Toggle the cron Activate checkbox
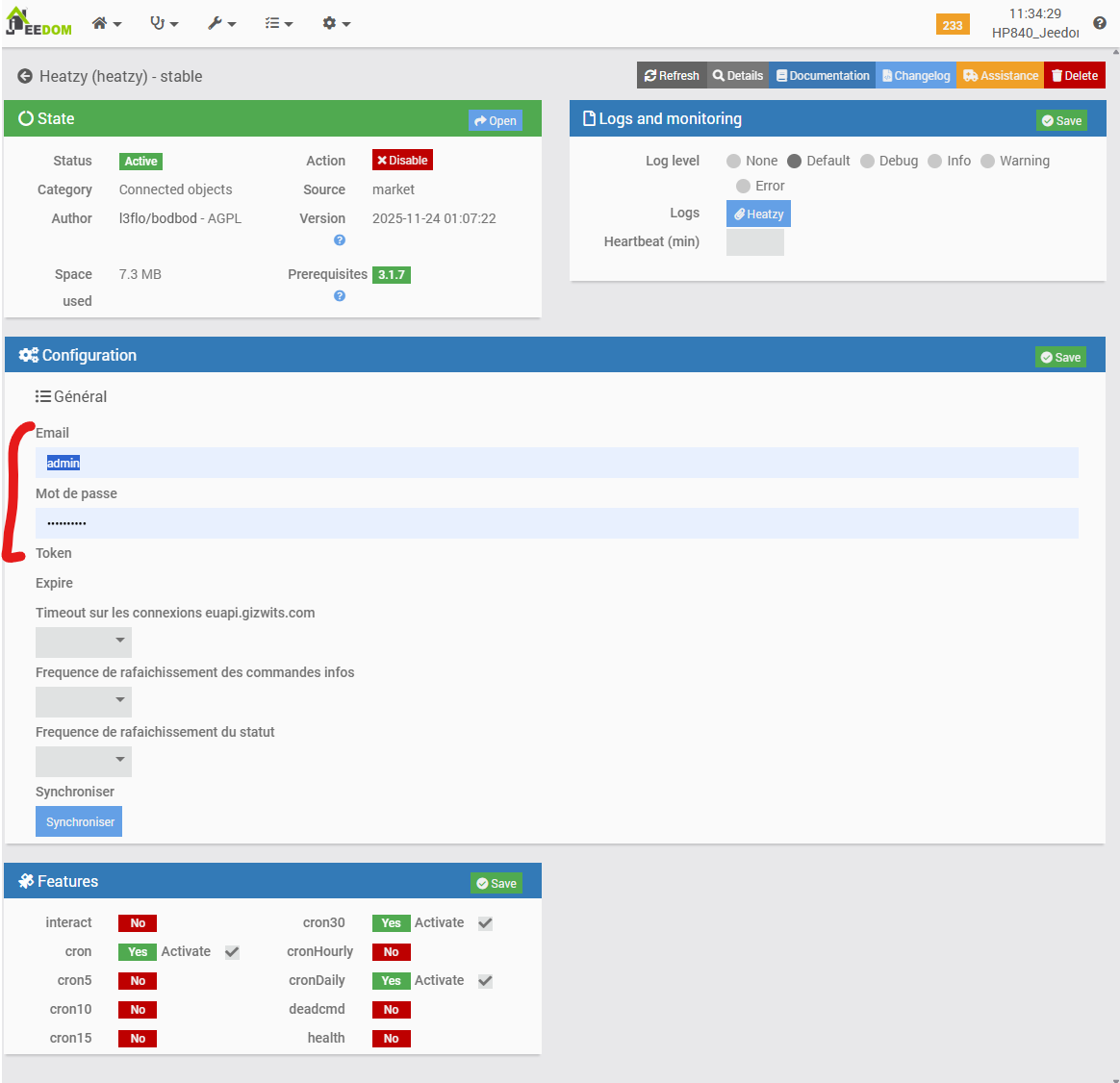 [232, 952]
